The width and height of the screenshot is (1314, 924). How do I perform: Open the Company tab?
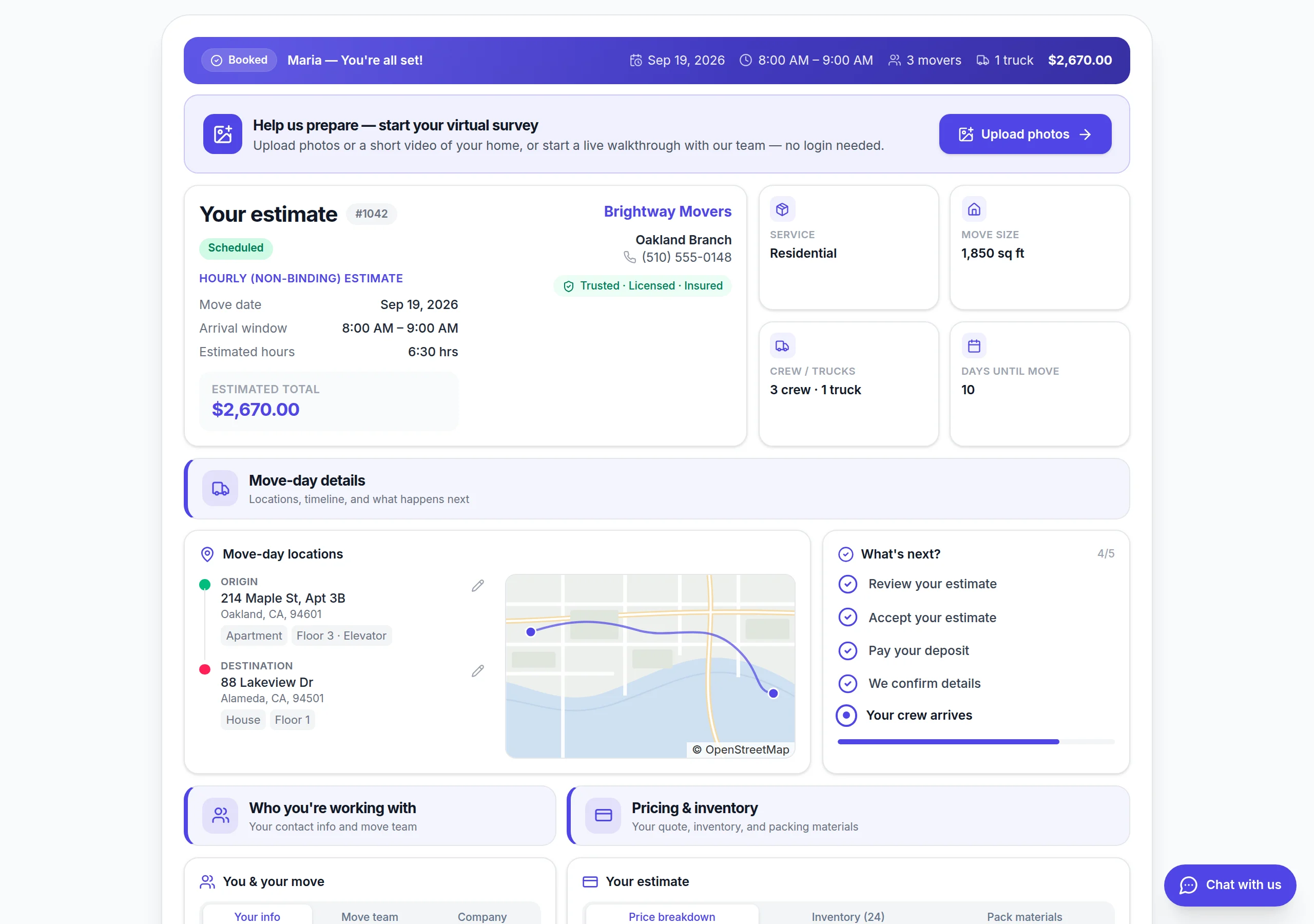(482, 916)
